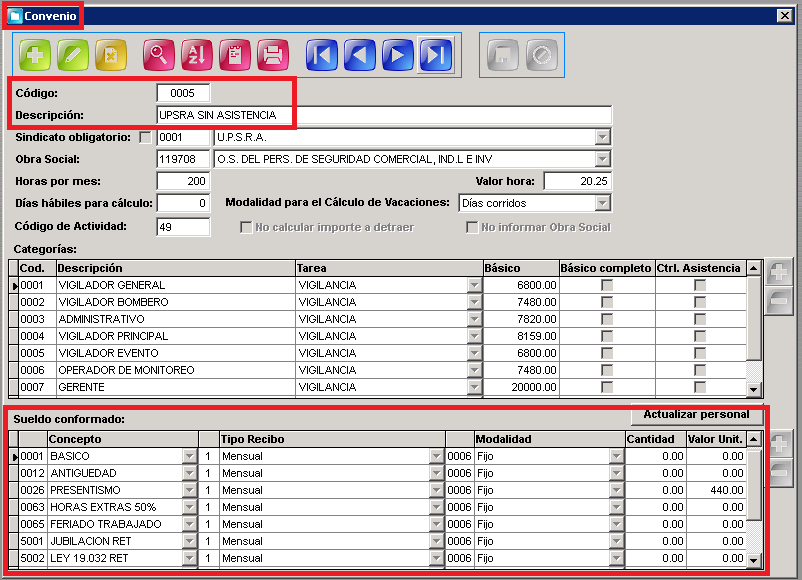Click the Actualizar personal button

pos(697,415)
